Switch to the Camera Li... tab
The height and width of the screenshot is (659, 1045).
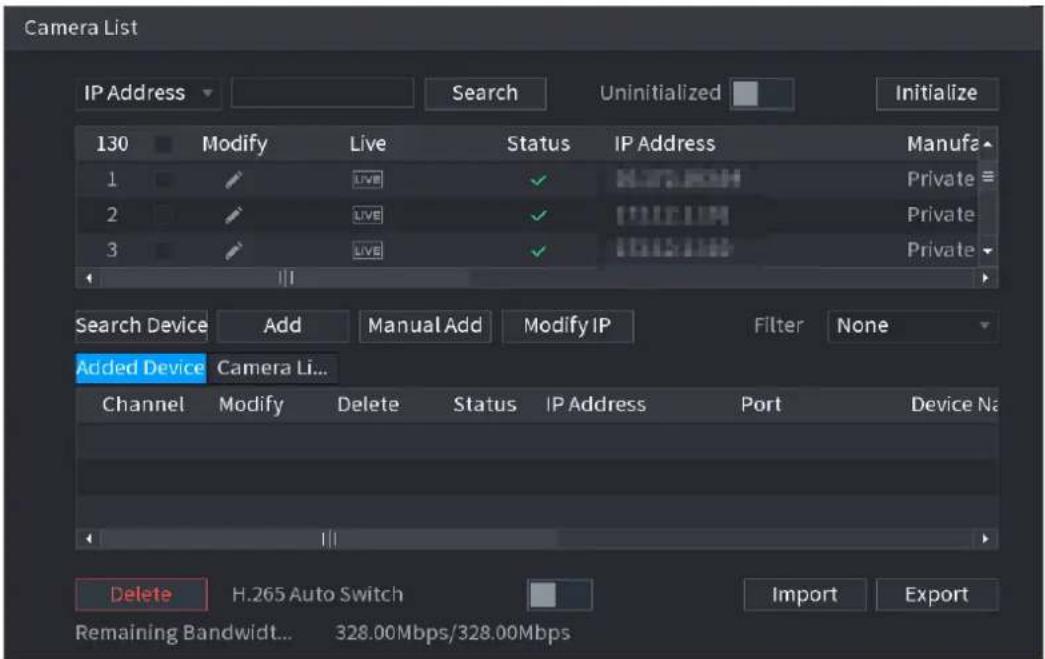[x=272, y=368]
